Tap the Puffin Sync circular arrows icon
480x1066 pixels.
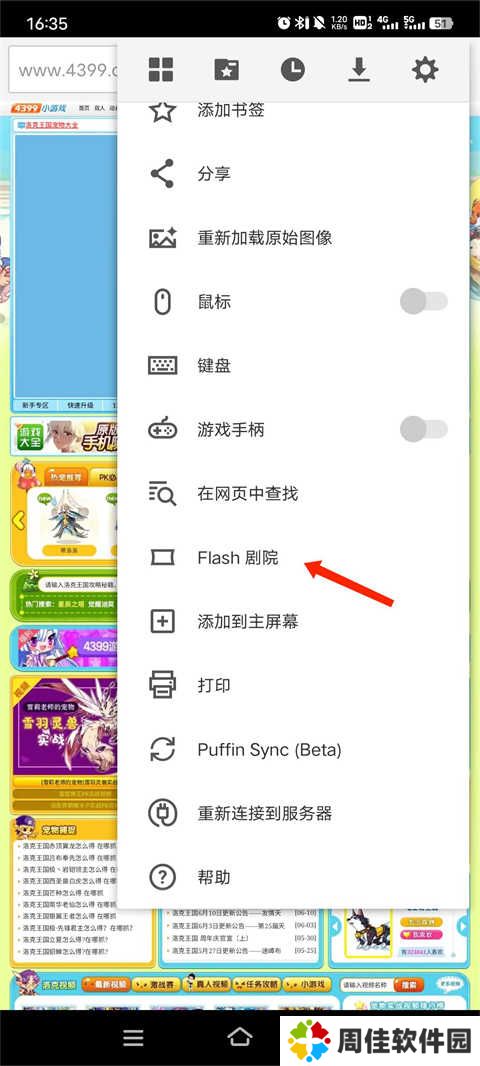pyautogui.click(x=162, y=749)
